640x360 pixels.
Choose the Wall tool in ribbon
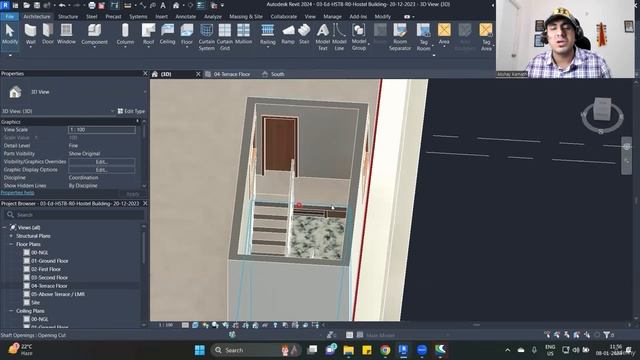31,33
